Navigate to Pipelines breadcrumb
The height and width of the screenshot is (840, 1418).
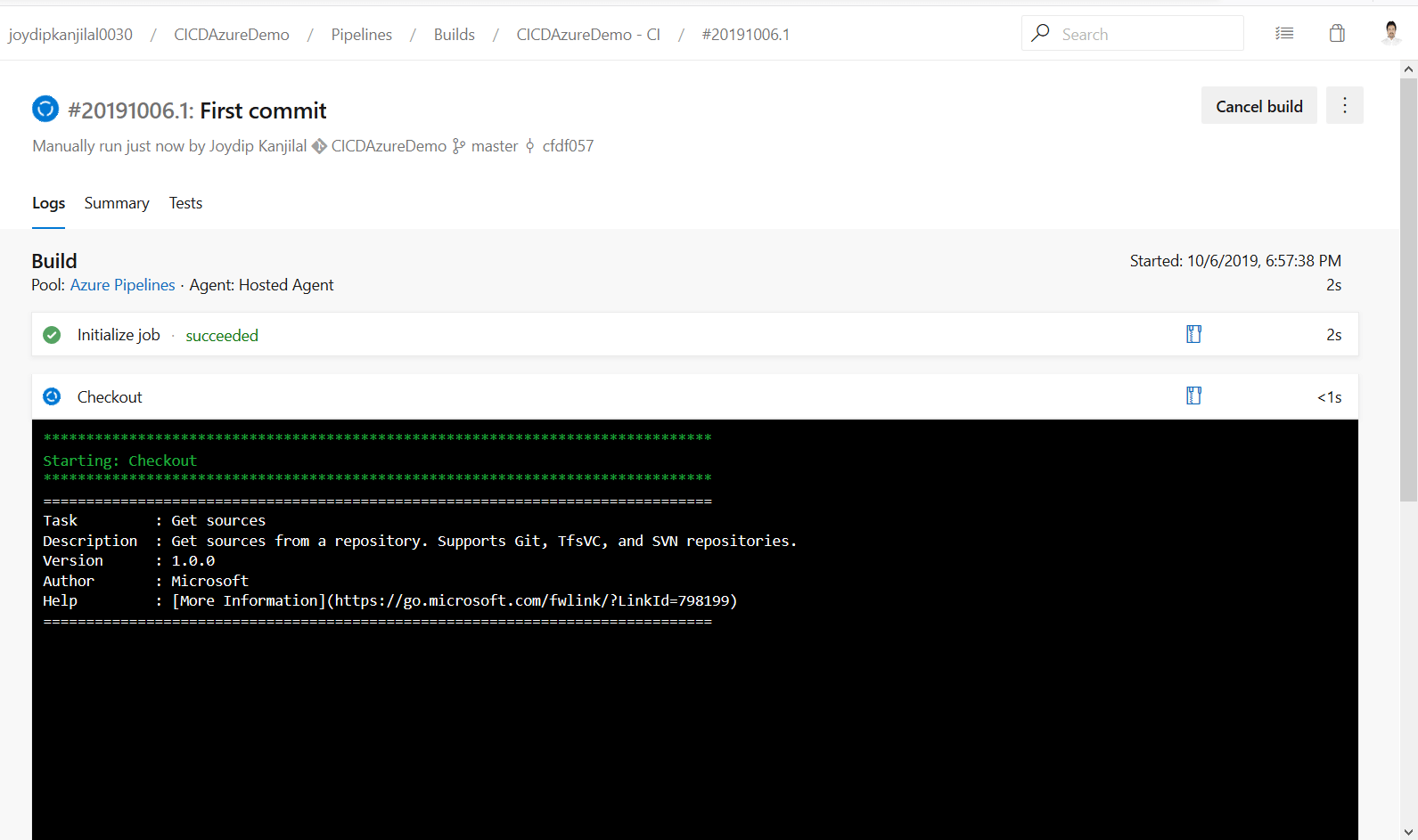click(x=362, y=35)
